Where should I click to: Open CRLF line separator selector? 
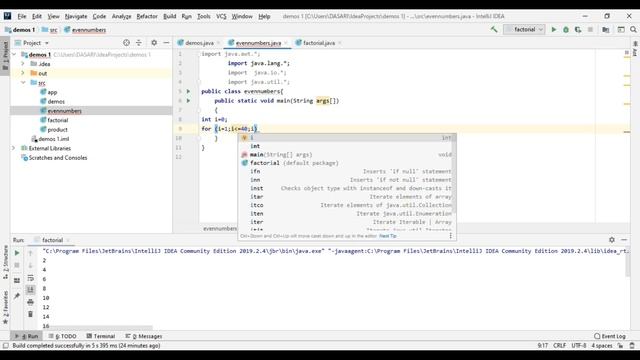tap(560, 346)
